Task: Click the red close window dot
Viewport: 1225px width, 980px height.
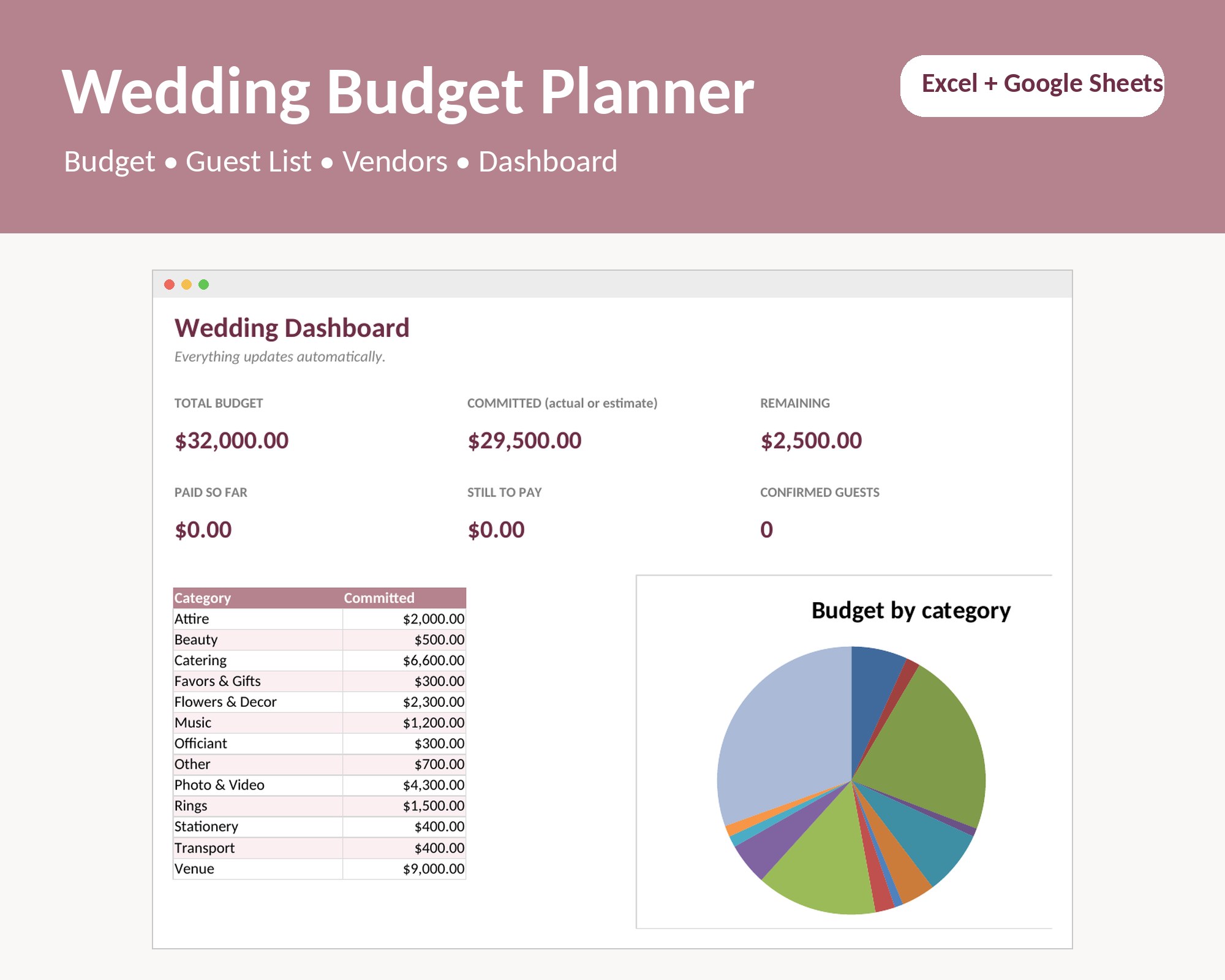Action: (x=170, y=284)
